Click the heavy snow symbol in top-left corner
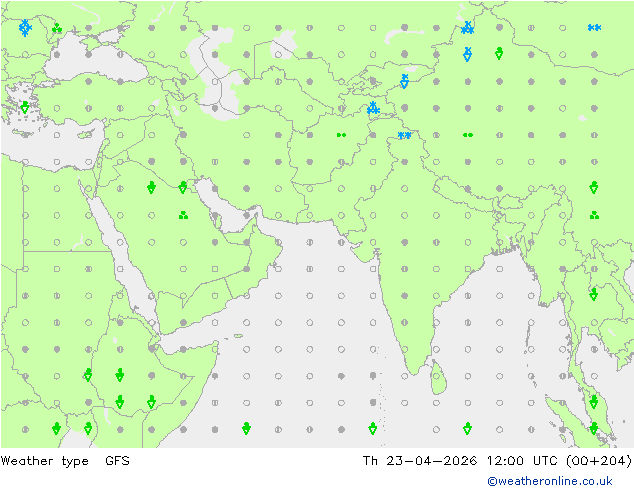 [x=25, y=27]
